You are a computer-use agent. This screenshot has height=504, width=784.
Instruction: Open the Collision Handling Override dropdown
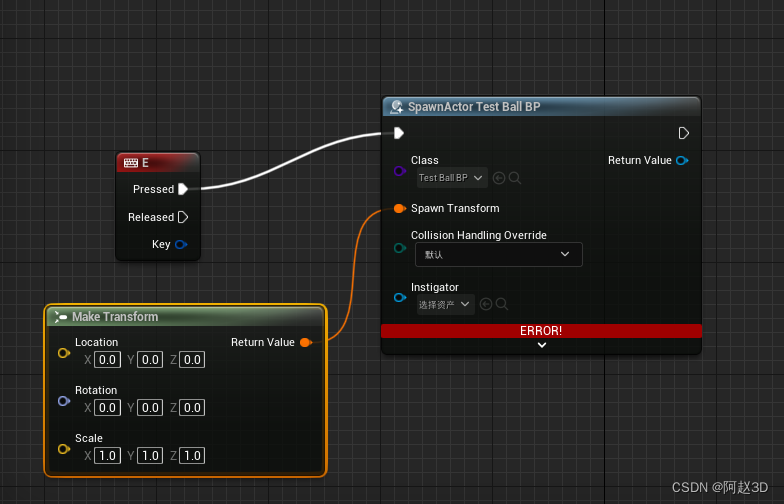pos(498,254)
